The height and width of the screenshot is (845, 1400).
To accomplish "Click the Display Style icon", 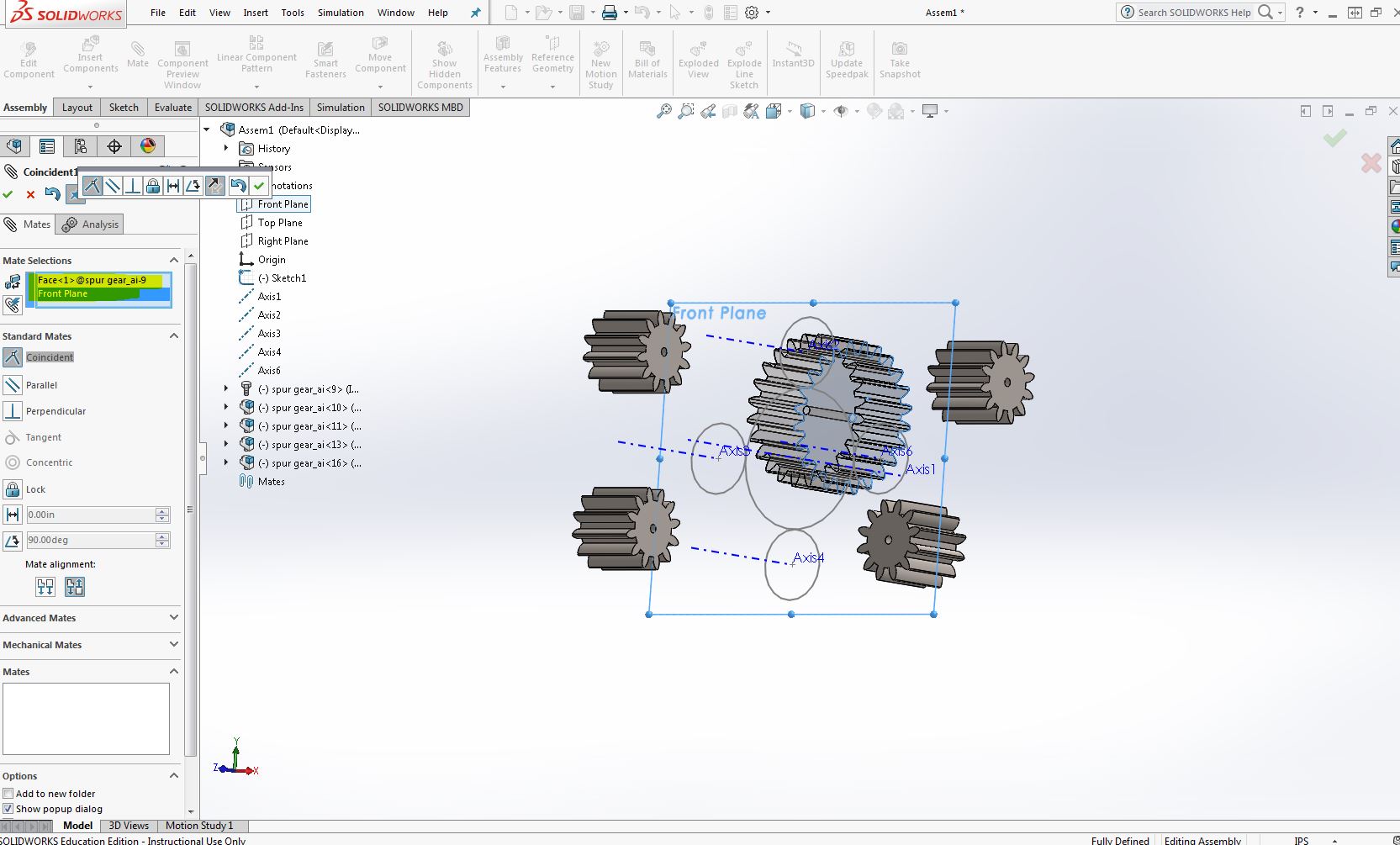I will tap(808, 111).
